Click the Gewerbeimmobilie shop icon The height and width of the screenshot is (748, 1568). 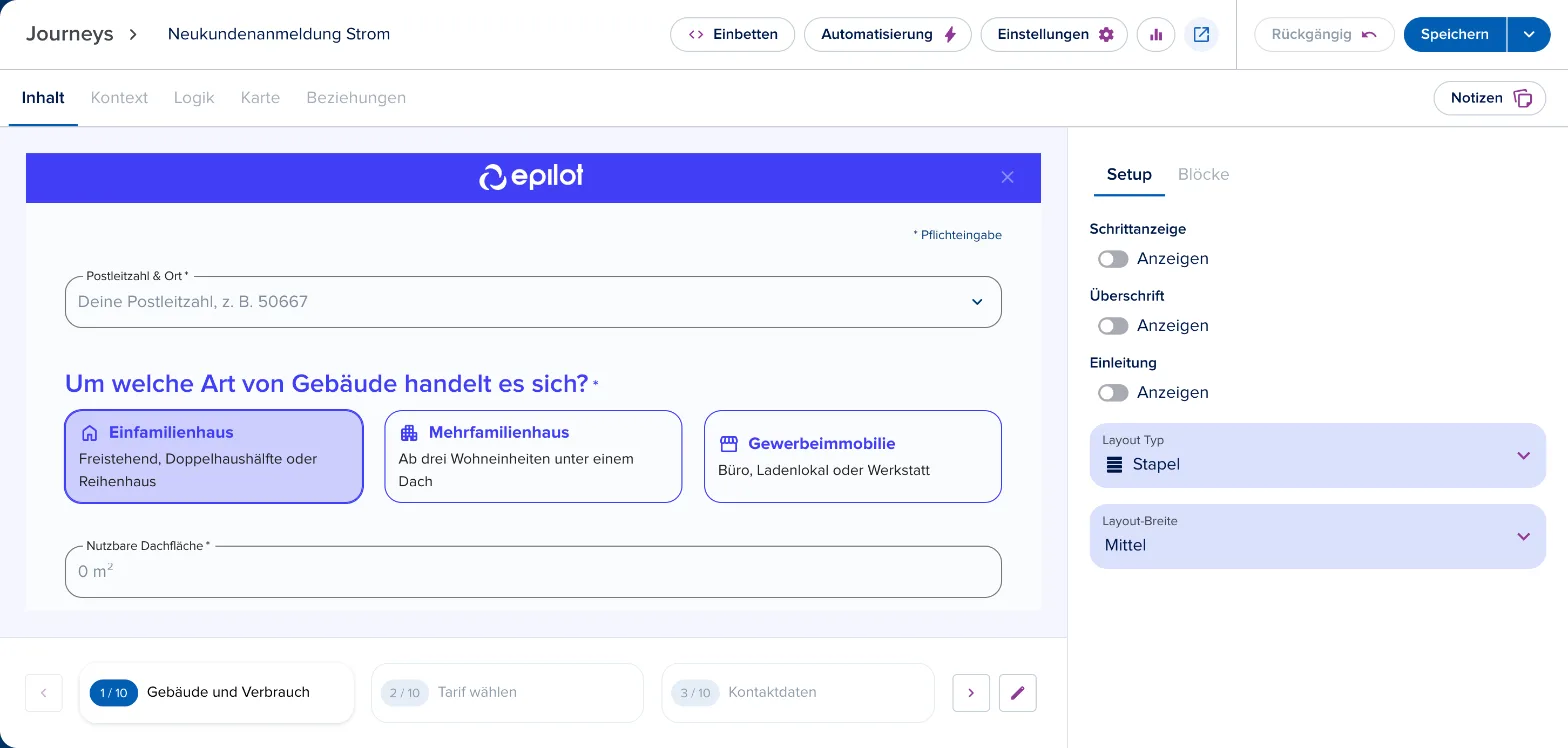click(728, 444)
